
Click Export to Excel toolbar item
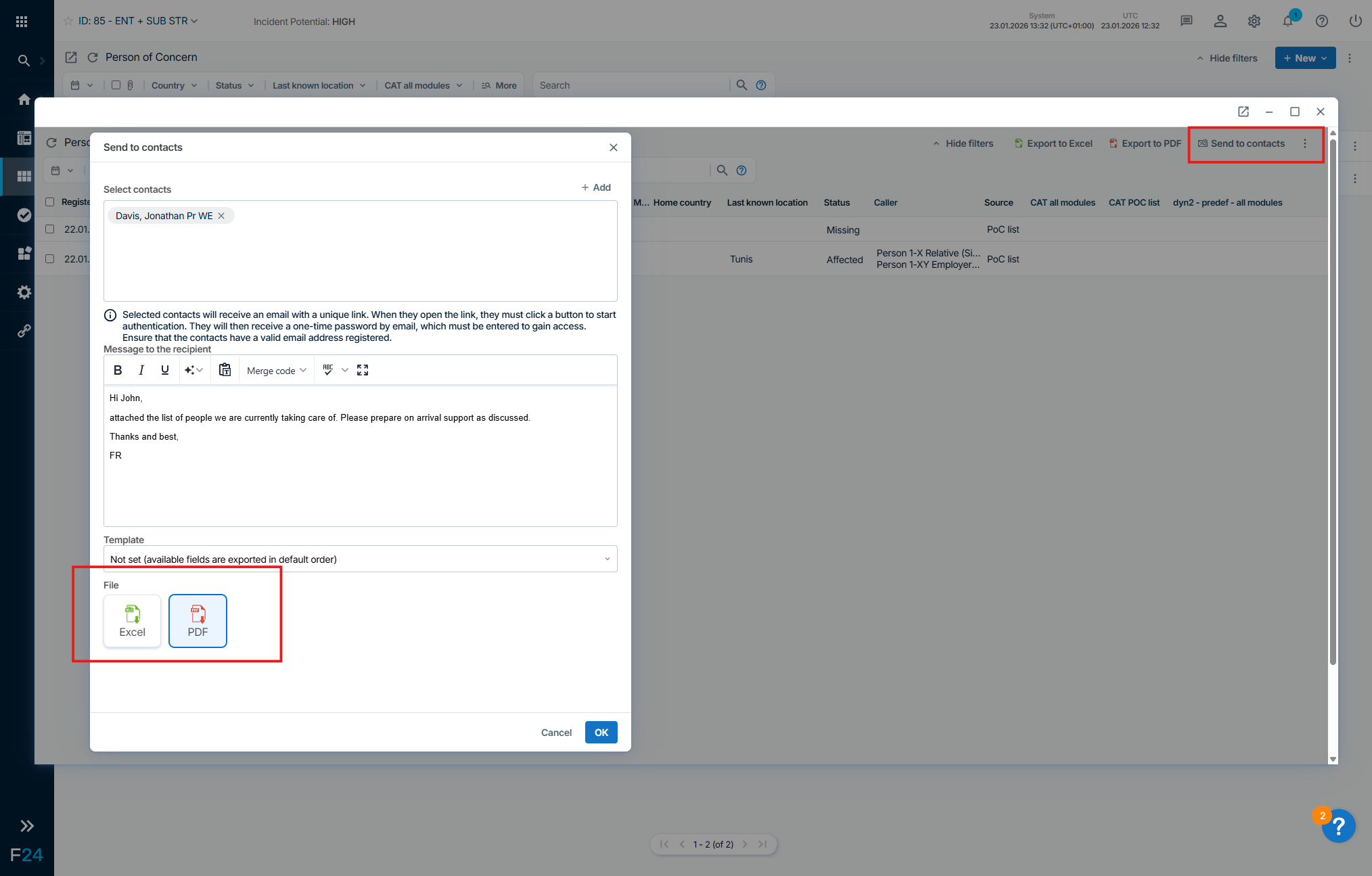[1053, 143]
